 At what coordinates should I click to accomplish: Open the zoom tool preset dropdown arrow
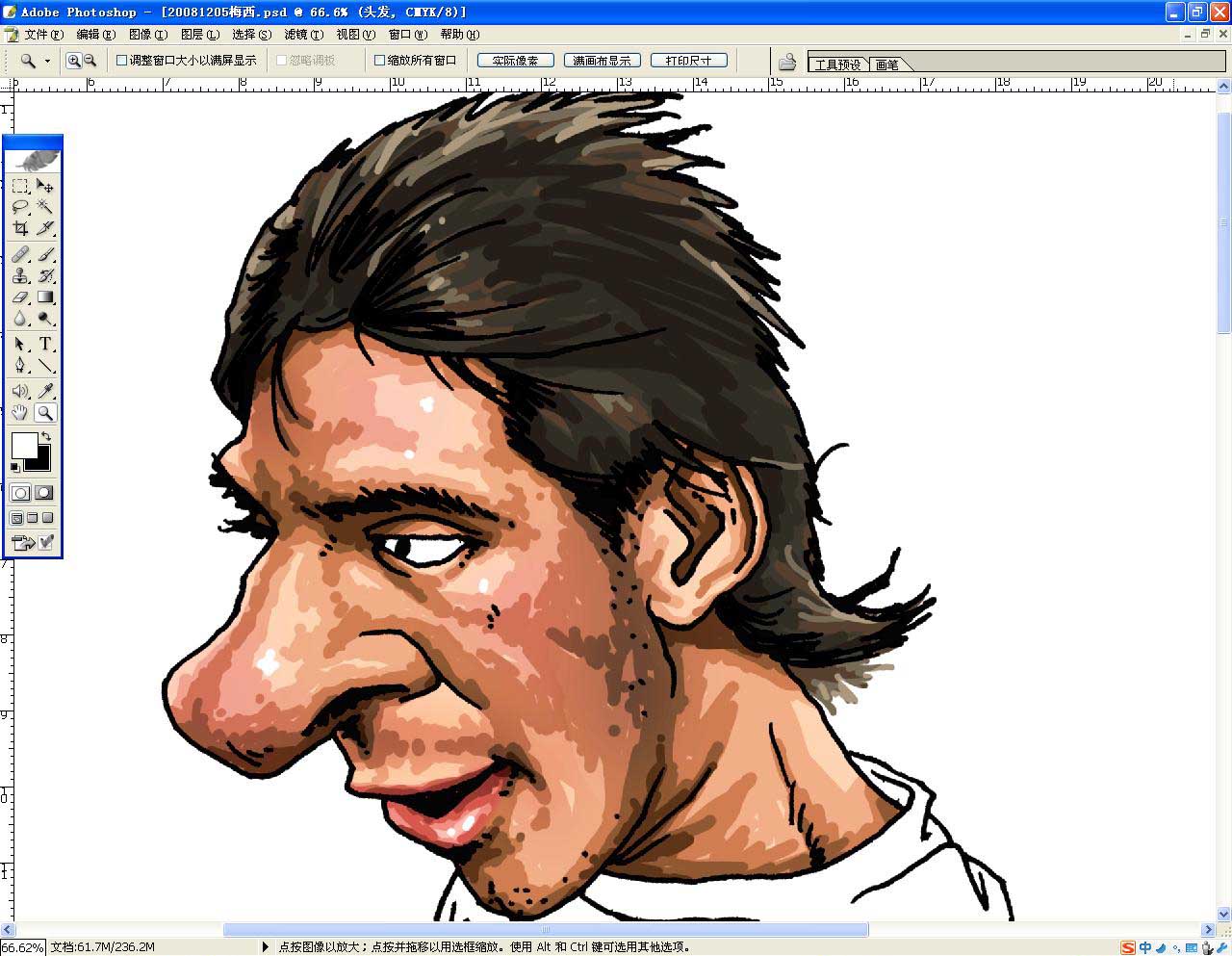click(x=47, y=62)
